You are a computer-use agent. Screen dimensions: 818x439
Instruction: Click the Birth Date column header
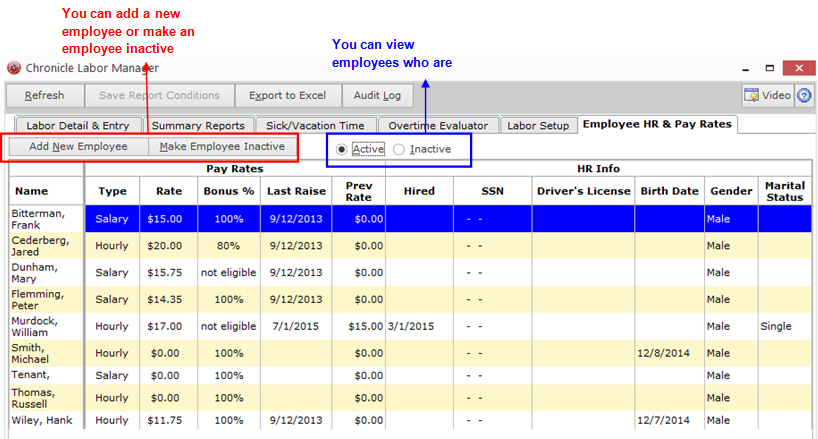[x=669, y=191]
